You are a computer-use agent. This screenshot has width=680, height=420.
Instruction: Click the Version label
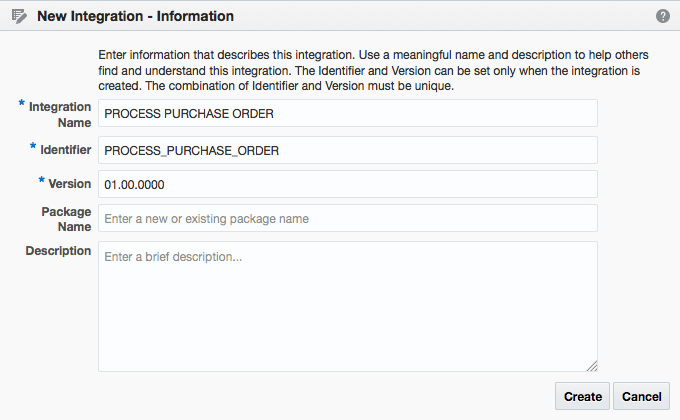tap(69, 184)
